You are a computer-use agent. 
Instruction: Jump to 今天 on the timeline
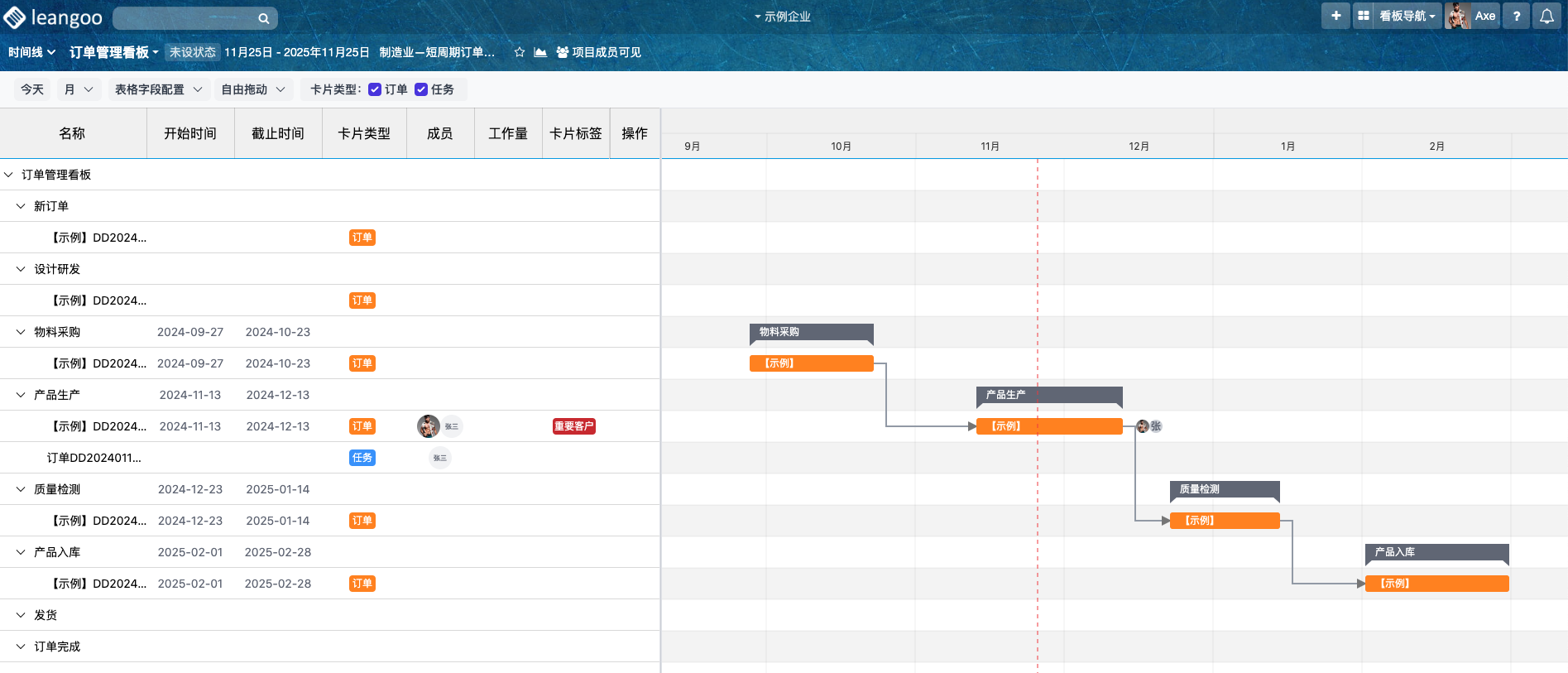click(x=32, y=89)
